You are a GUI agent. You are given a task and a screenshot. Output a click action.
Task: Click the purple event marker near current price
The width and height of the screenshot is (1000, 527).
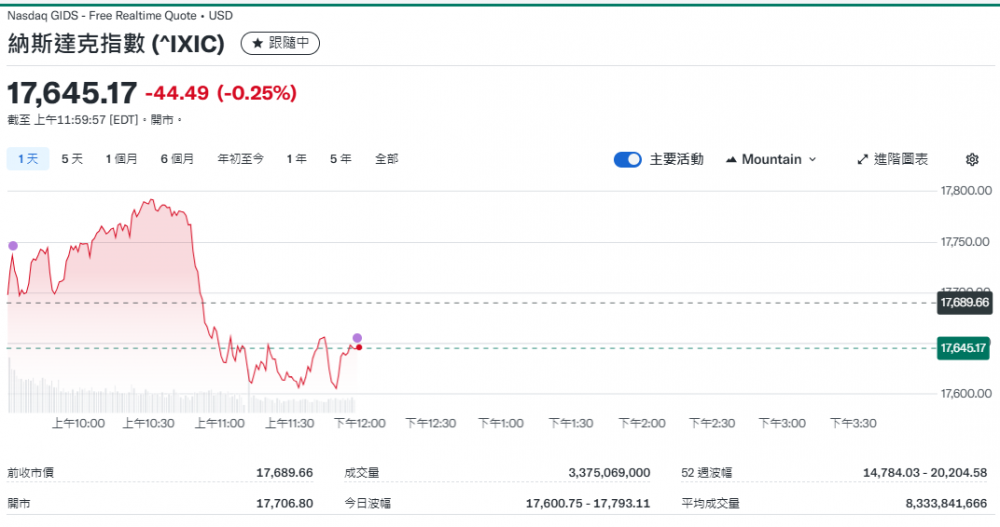click(357, 338)
